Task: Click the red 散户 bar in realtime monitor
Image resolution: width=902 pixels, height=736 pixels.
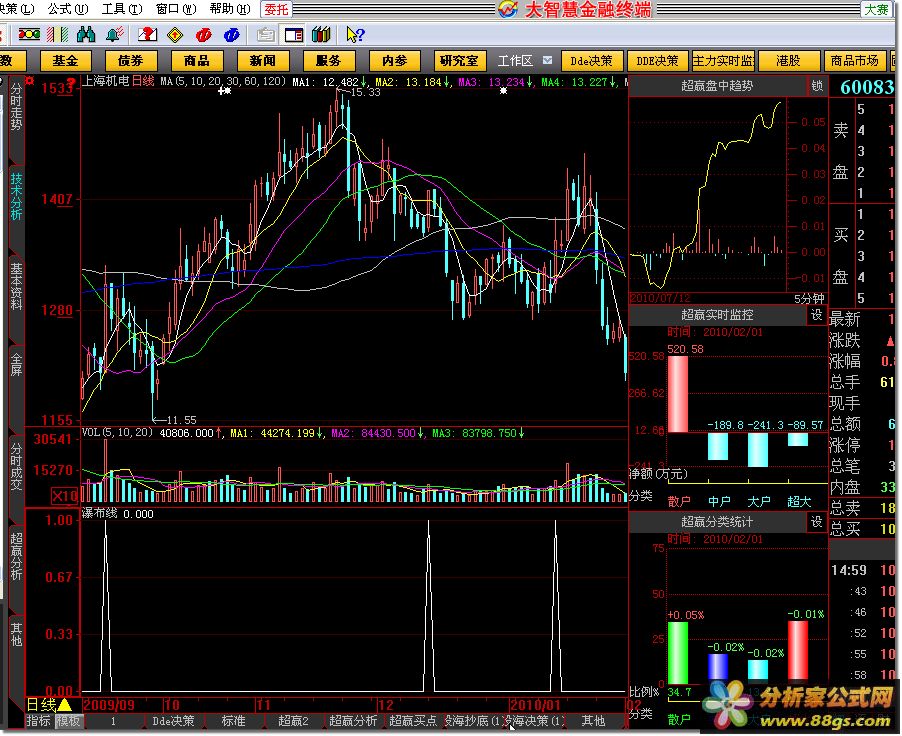Action: [x=678, y=394]
